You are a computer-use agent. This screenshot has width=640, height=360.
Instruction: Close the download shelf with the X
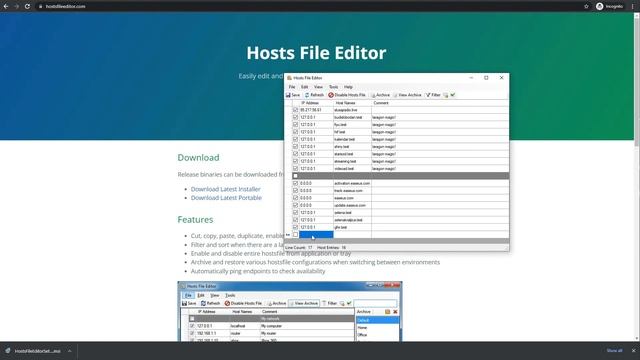tap(633, 351)
